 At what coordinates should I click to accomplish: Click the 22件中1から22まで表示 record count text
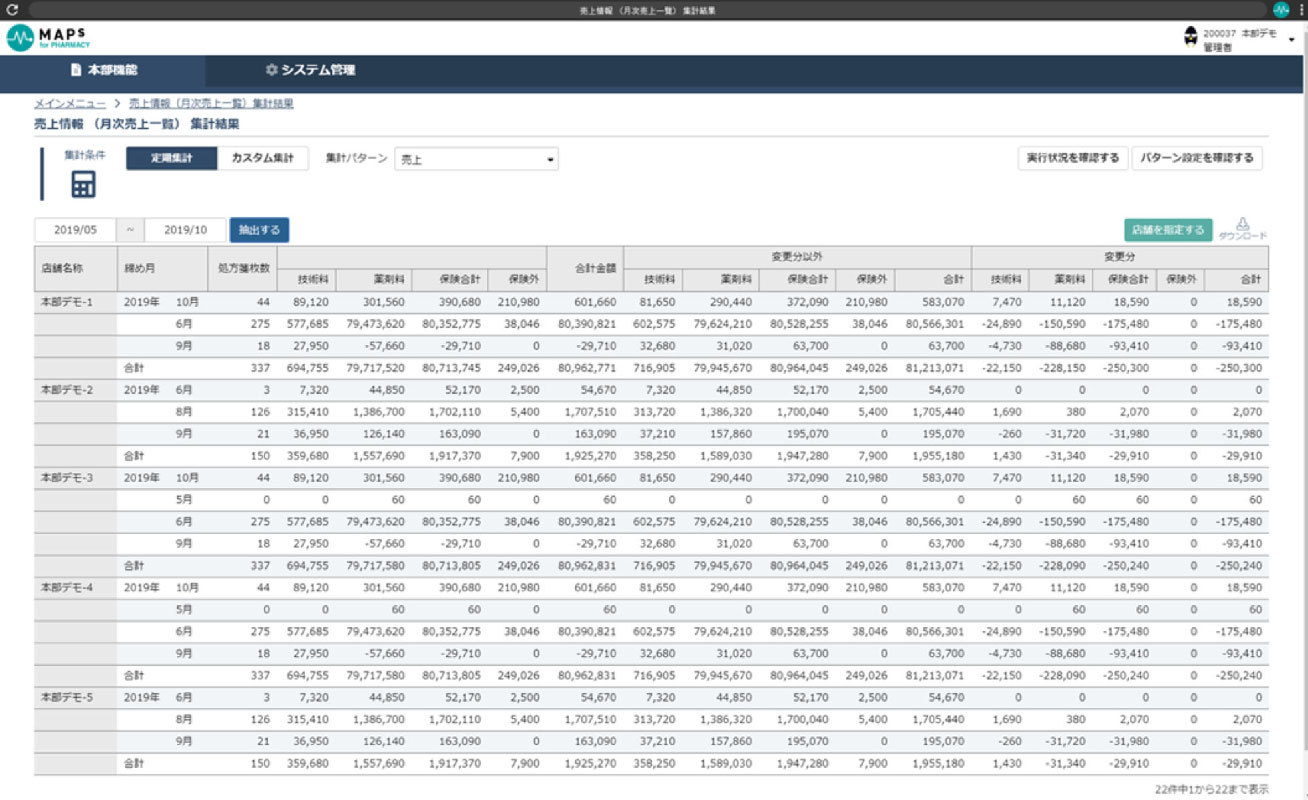pos(1211,789)
